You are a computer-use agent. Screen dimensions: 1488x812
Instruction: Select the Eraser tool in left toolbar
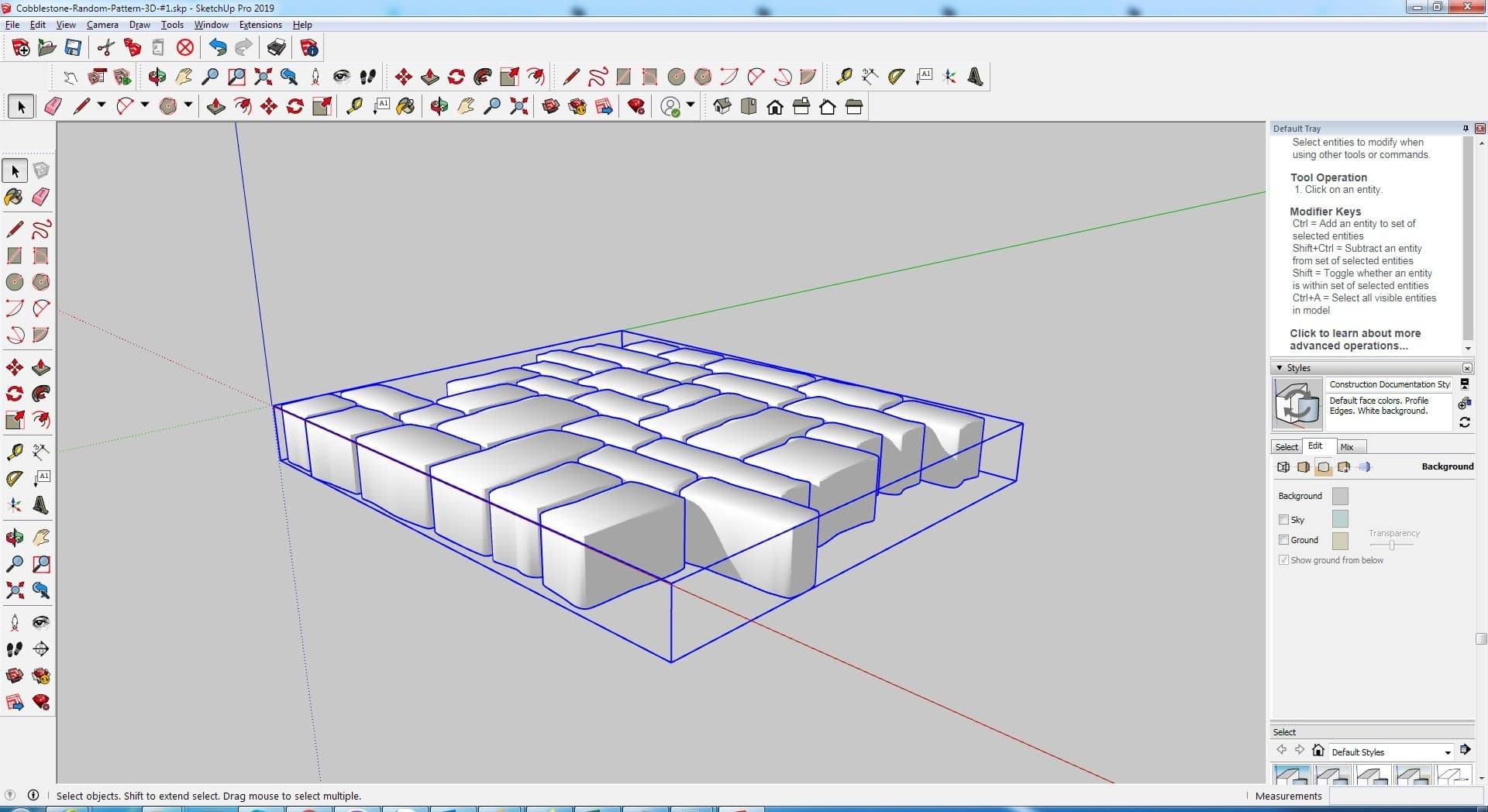pos(41,197)
